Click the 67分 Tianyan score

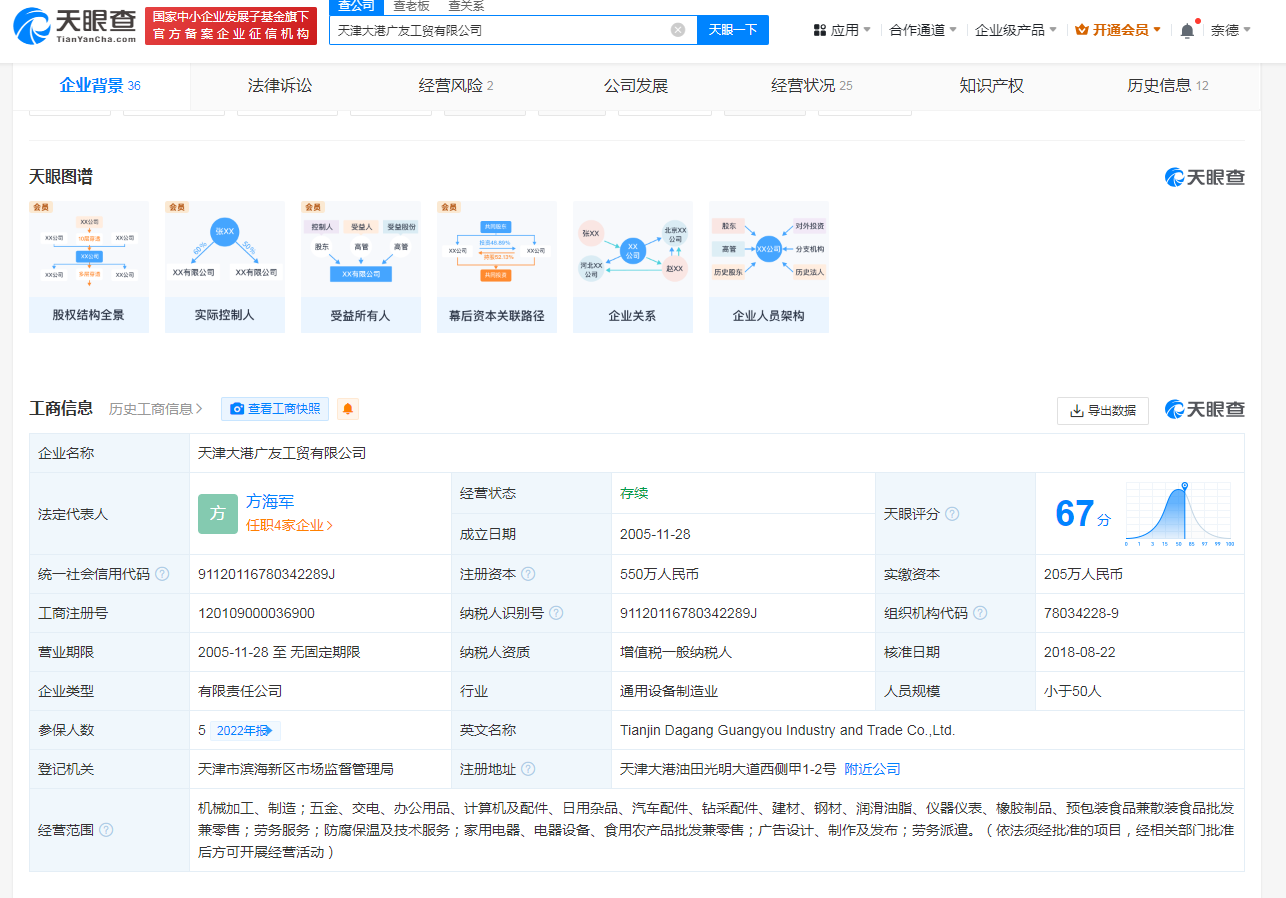(1083, 514)
